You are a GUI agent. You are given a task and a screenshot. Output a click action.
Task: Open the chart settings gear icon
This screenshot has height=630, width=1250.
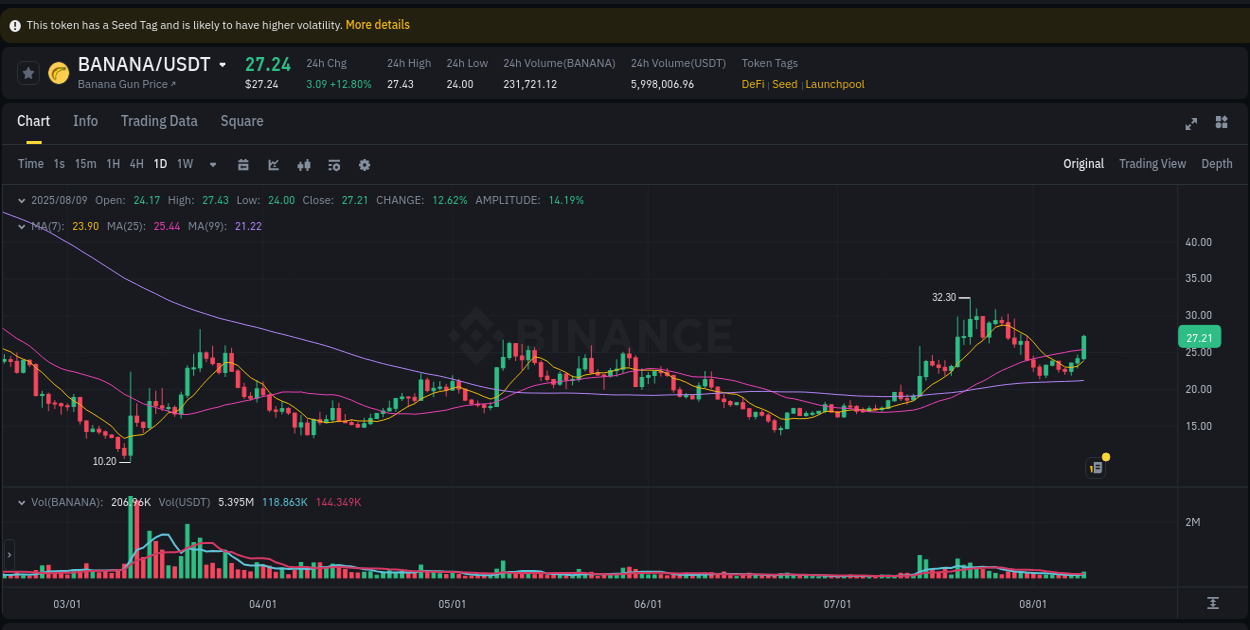(x=364, y=164)
